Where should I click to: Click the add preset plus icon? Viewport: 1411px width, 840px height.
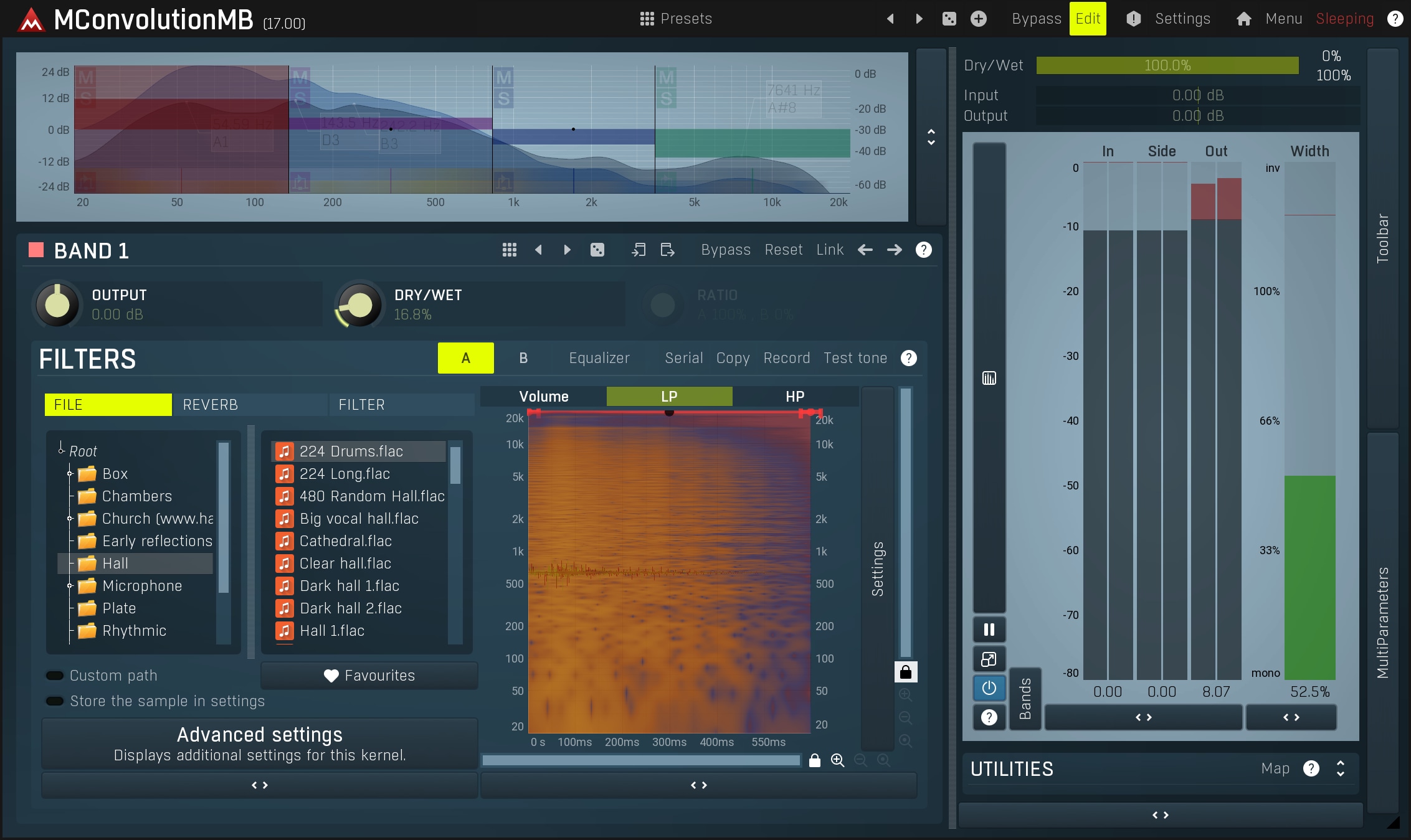pyautogui.click(x=978, y=19)
